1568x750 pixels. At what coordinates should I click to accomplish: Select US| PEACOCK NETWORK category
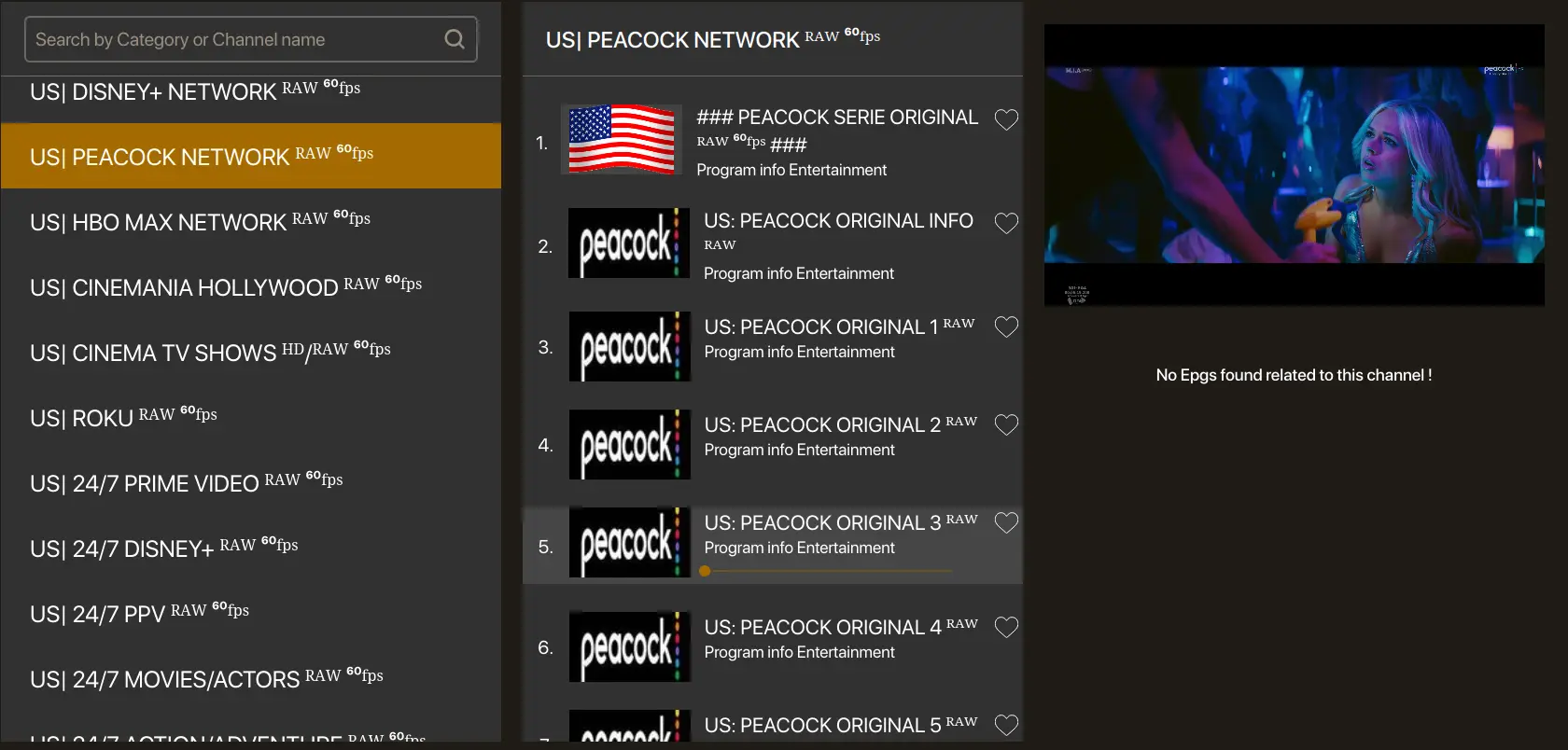251,156
